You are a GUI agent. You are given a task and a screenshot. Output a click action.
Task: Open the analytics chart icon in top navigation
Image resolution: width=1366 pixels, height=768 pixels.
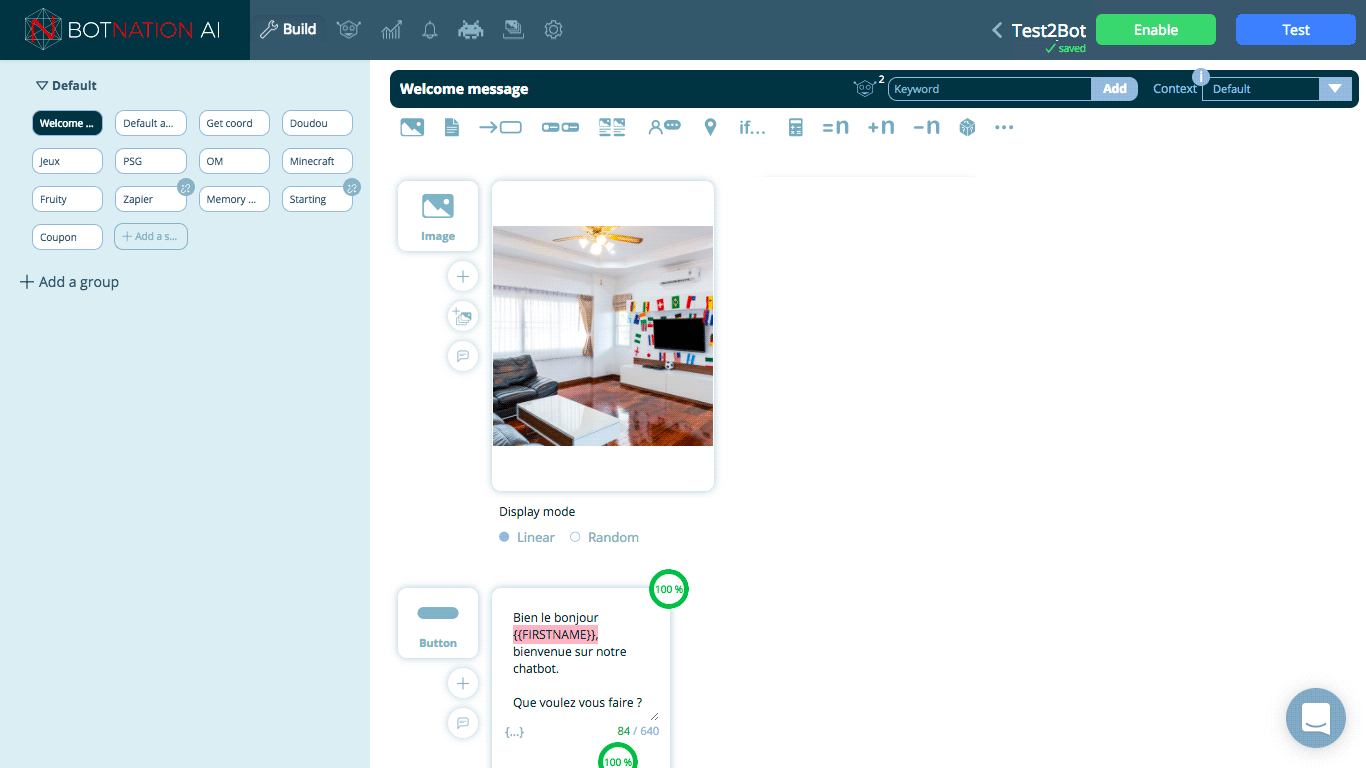[391, 30]
